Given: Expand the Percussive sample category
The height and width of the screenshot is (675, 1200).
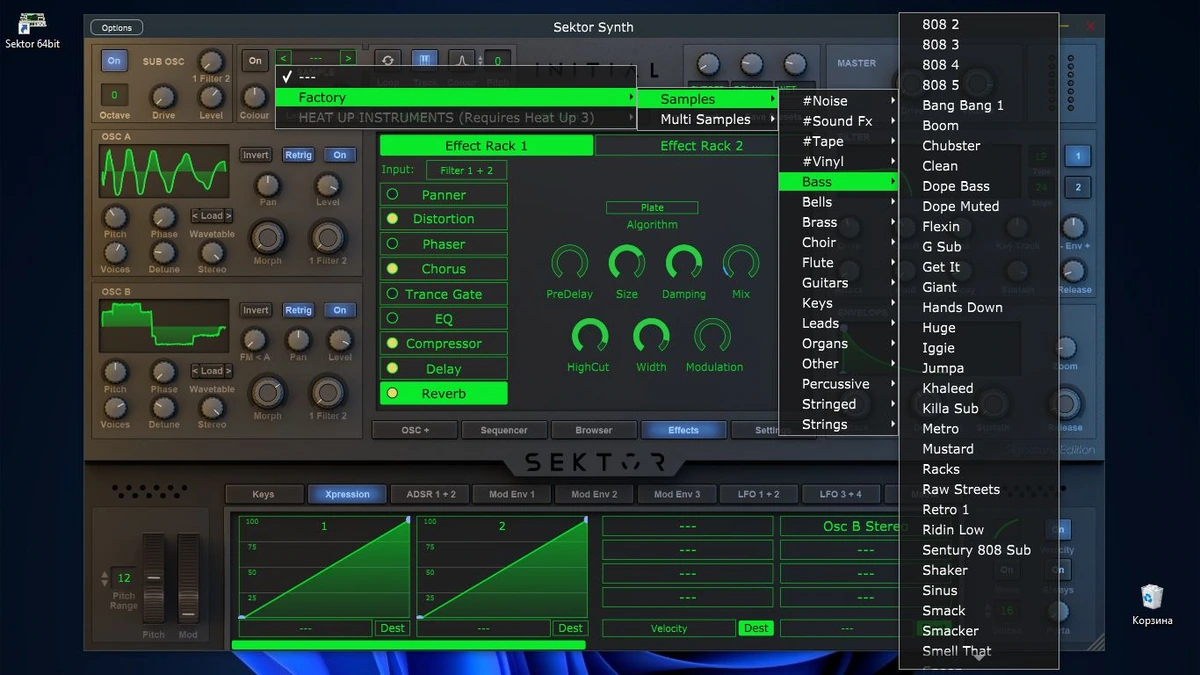Looking at the screenshot, I should [838, 384].
